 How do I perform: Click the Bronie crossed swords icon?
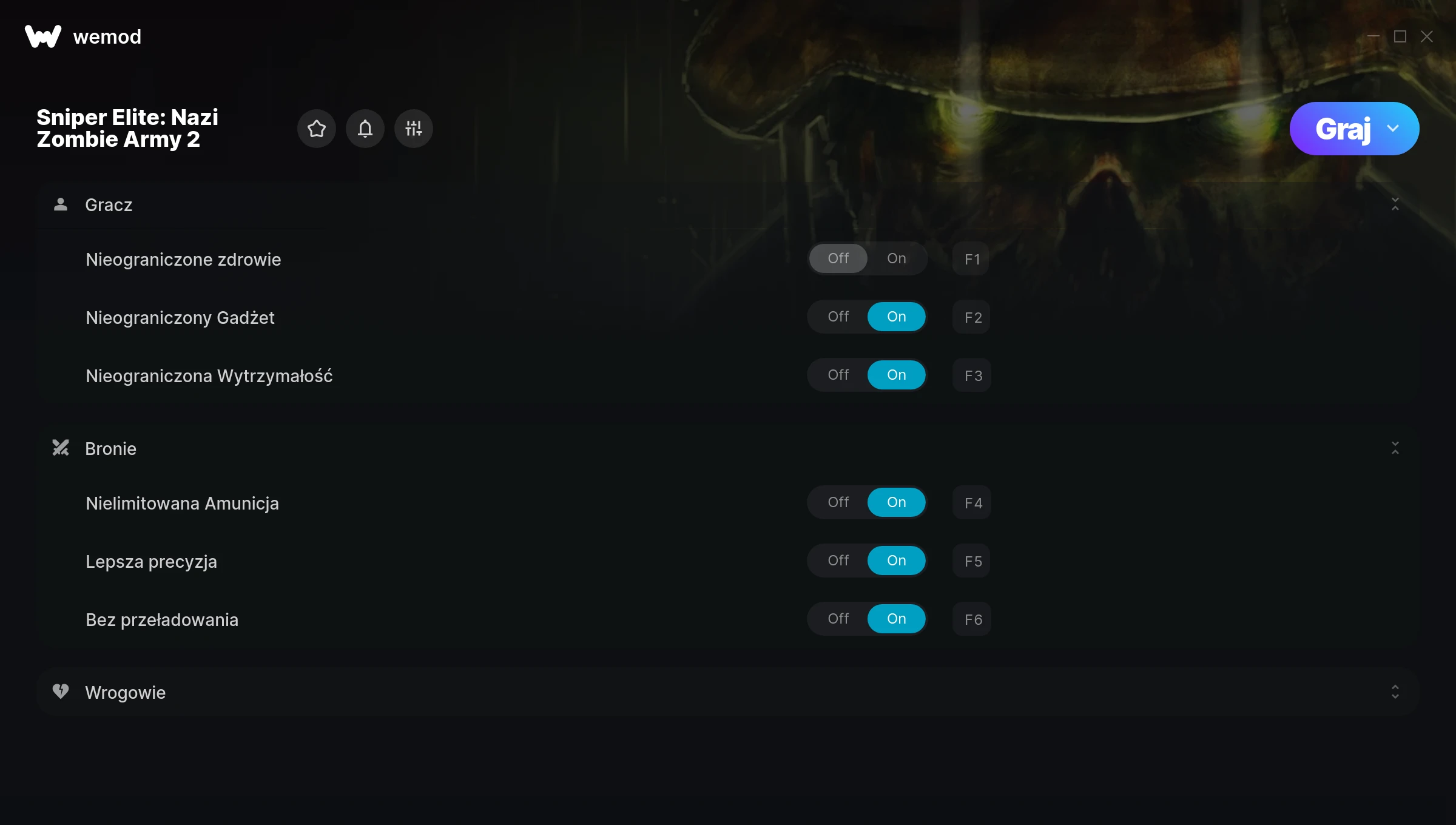tap(61, 448)
